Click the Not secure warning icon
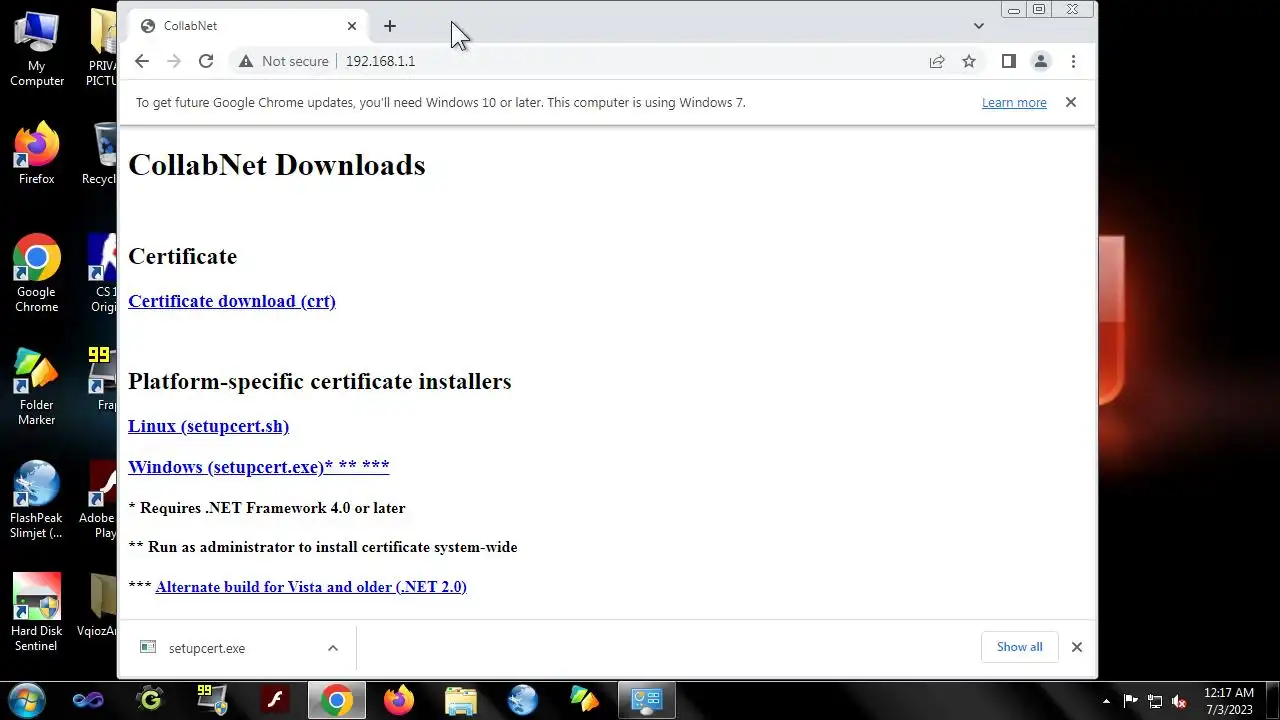The height and width of the screenshot is (720, 1280). (x=246, y=61)
